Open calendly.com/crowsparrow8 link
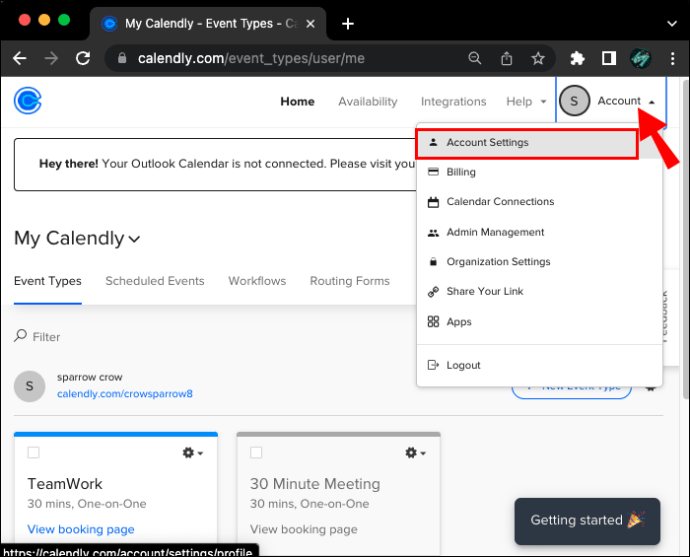Viewport: 690px width, 557px height. pos(125,393)
